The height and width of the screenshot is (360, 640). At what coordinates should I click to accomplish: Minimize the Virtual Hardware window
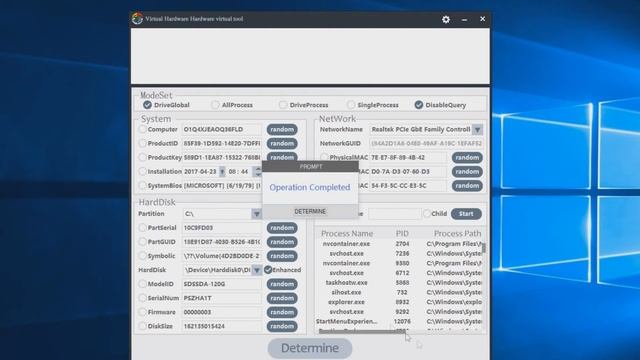464,19
